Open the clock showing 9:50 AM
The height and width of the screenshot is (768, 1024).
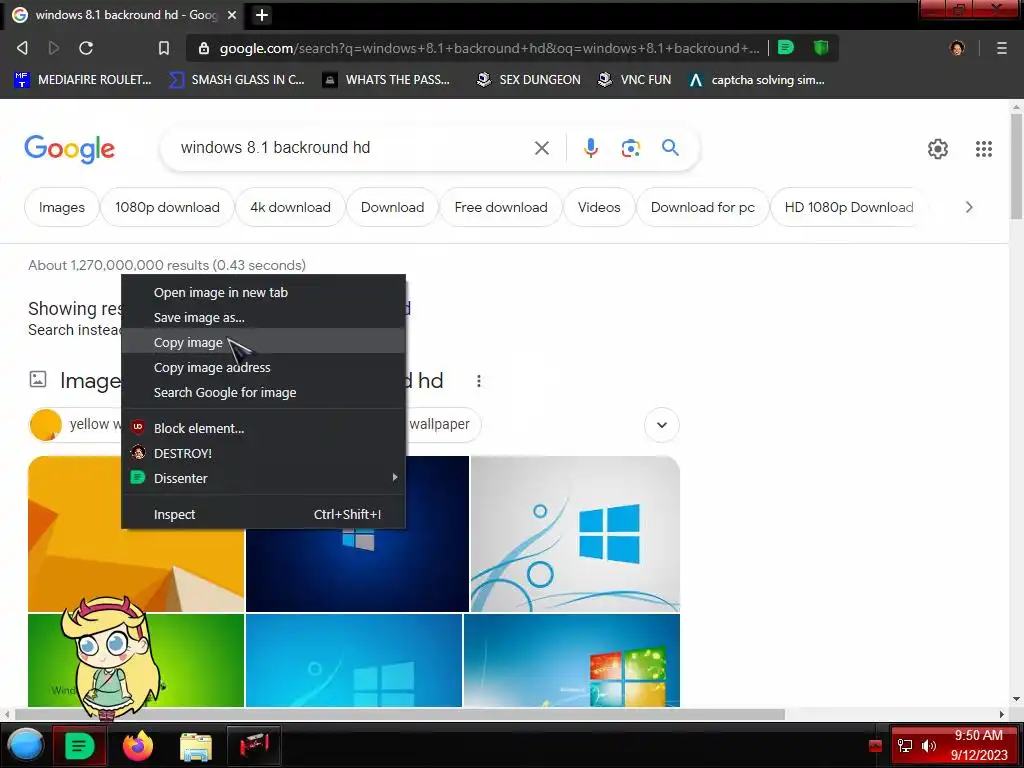coord(978,745)
